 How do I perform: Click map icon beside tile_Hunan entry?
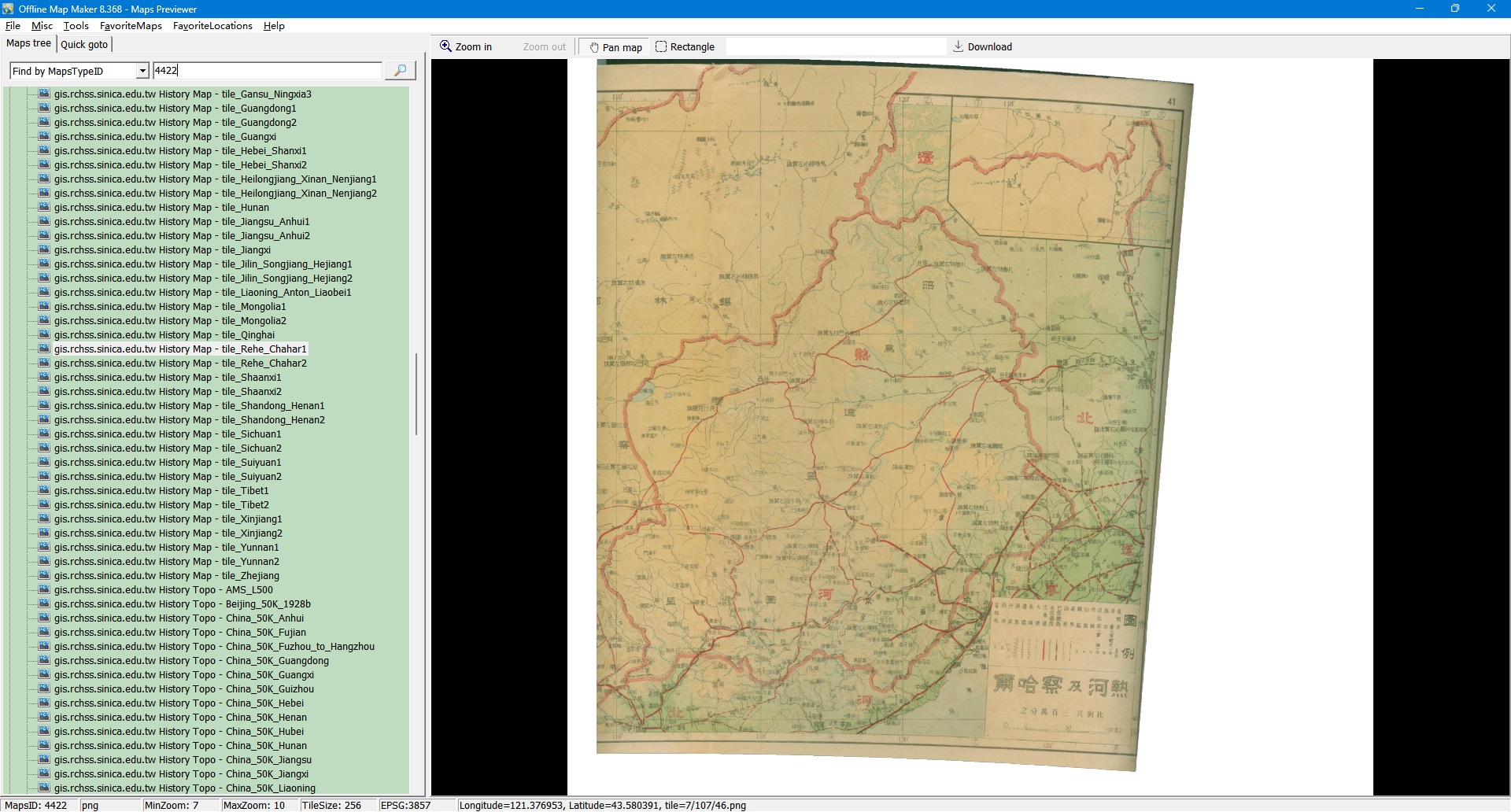(44, 208)
